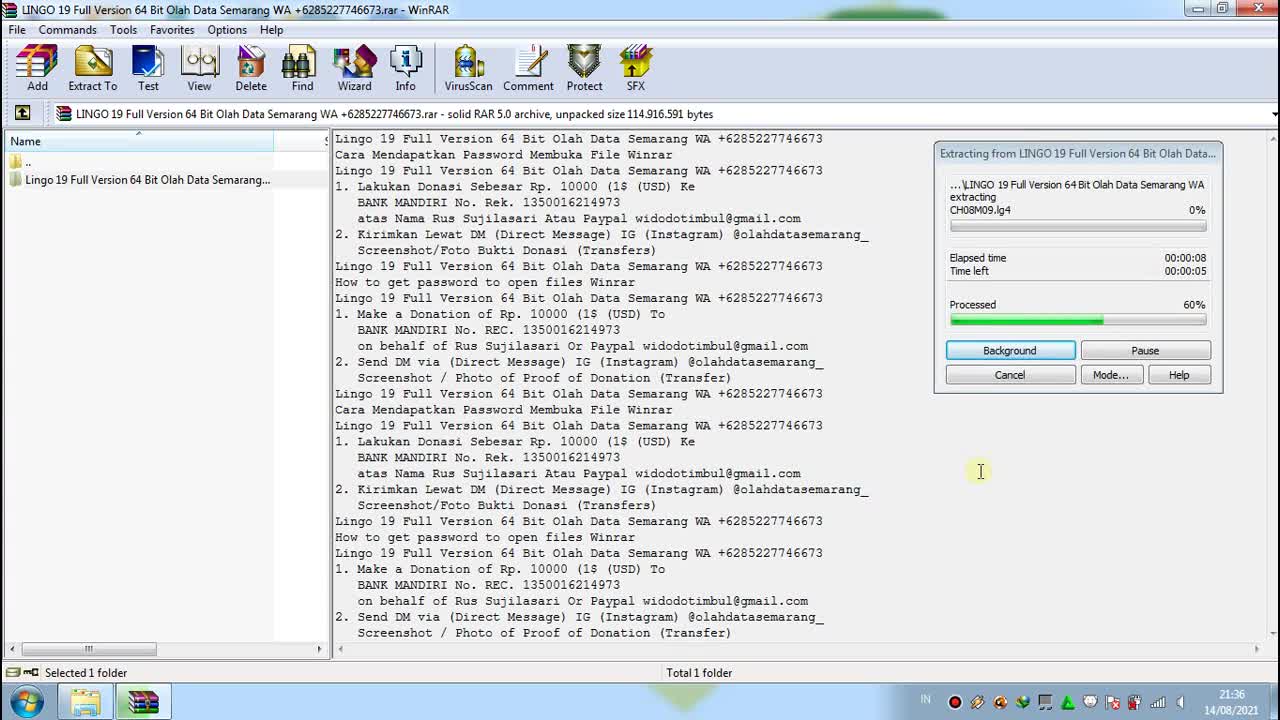This screenshot has width=1280, height=720.
Task: Click the archive path text in address bar
Action: pyautogui.click(x=394, y=114)
